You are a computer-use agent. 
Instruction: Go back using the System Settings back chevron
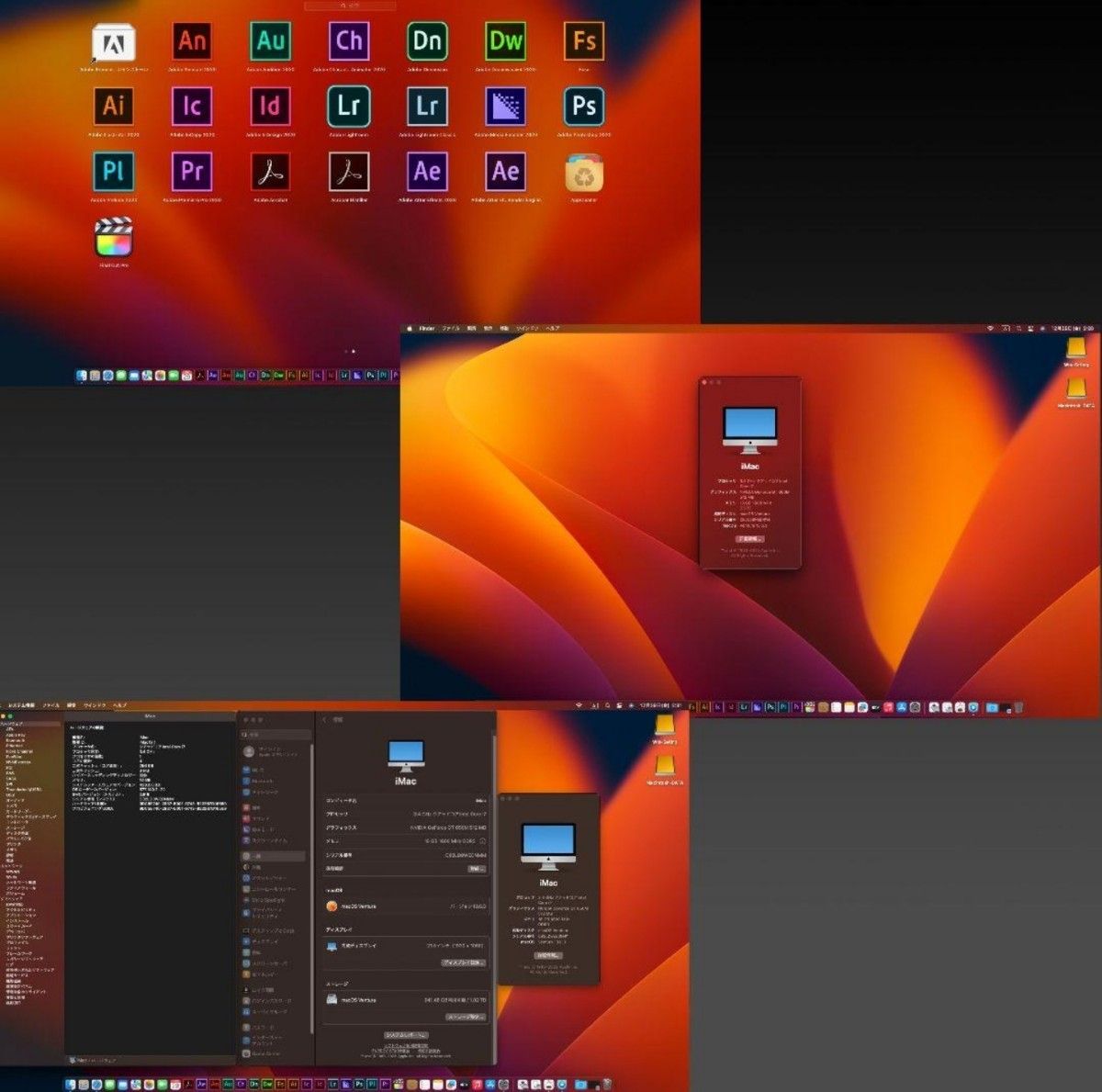coord(325,720)
